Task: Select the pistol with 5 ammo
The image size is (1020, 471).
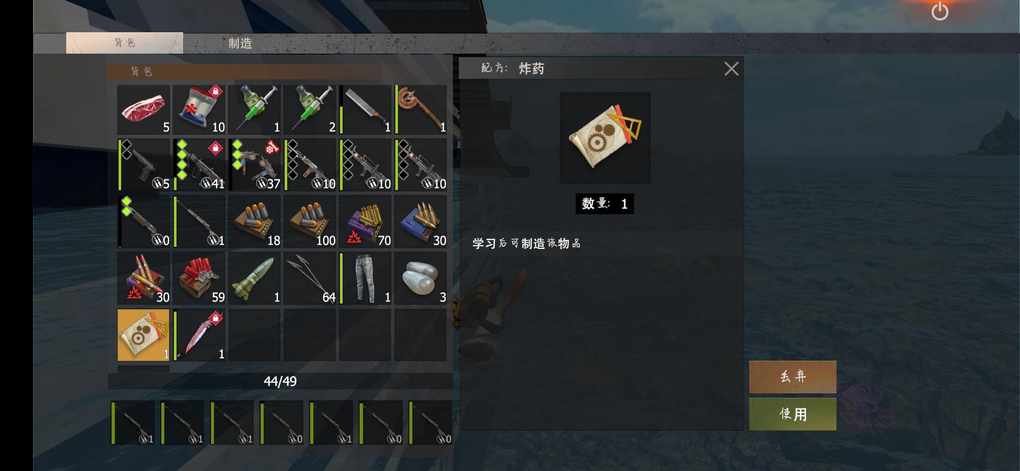Action: click(x=144, y=165)
